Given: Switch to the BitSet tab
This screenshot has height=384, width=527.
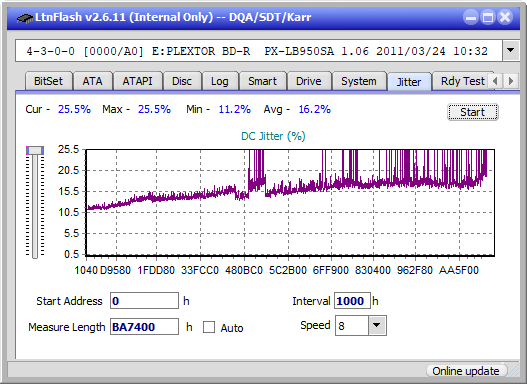Looking at the screenshot, I should pos(48,81).
